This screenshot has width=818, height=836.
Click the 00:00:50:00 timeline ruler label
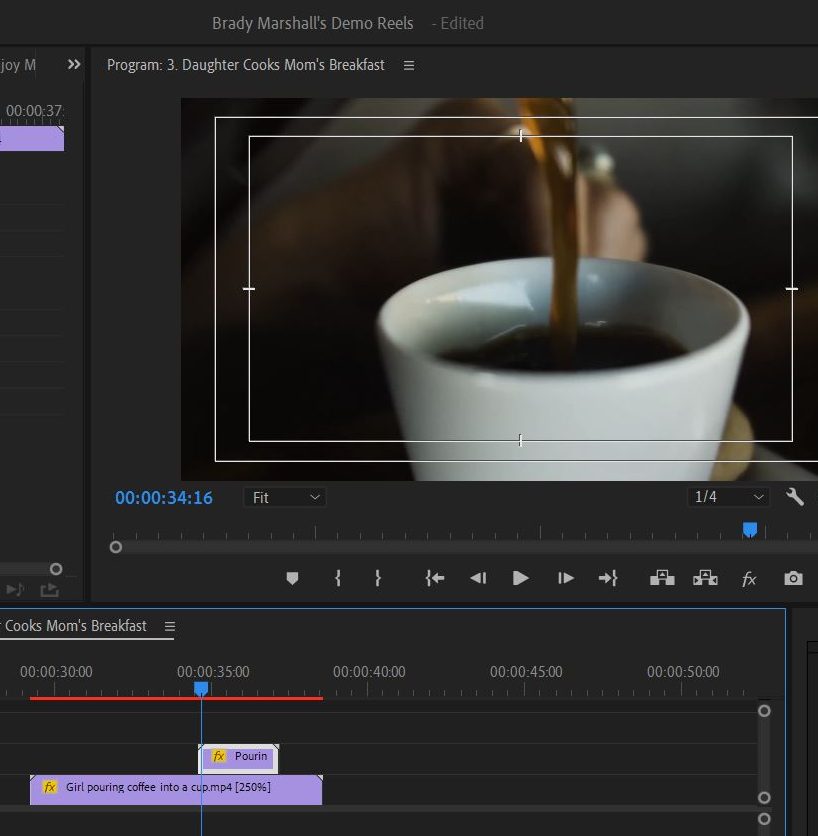click(x=683, y=672)
